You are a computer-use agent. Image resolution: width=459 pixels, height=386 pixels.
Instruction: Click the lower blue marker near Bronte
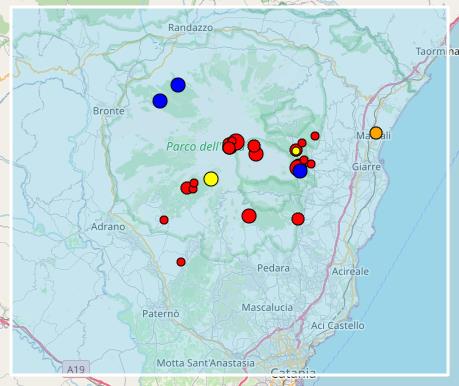point(160,101)
